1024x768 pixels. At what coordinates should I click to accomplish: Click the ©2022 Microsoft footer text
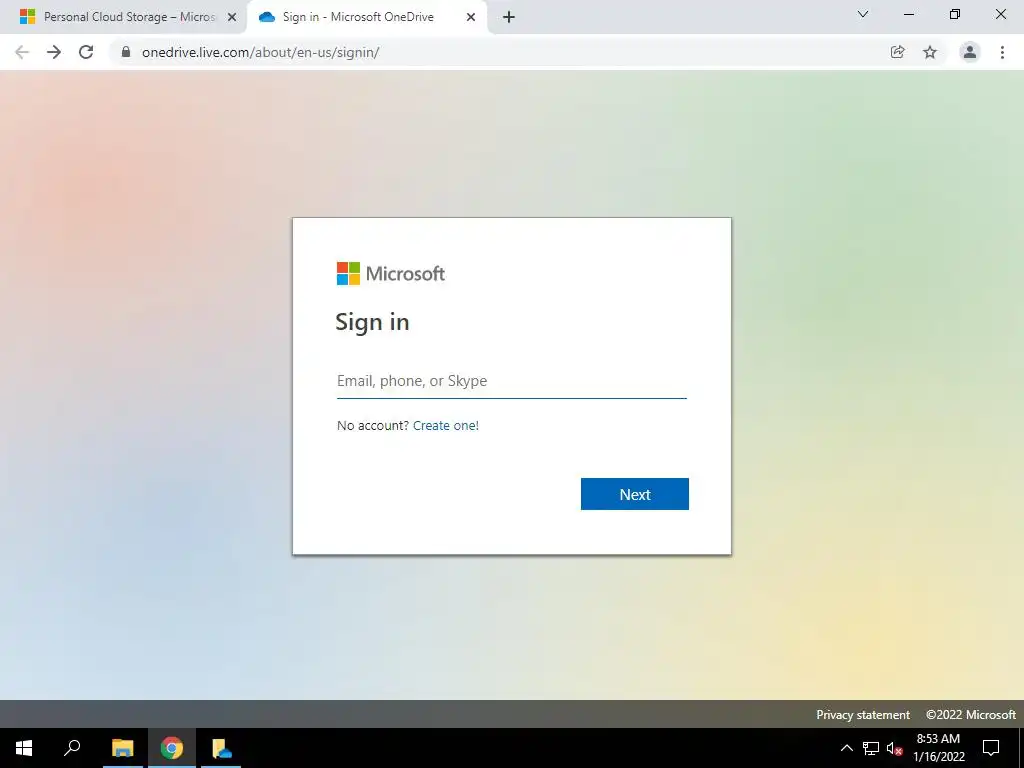coord(970,715)
